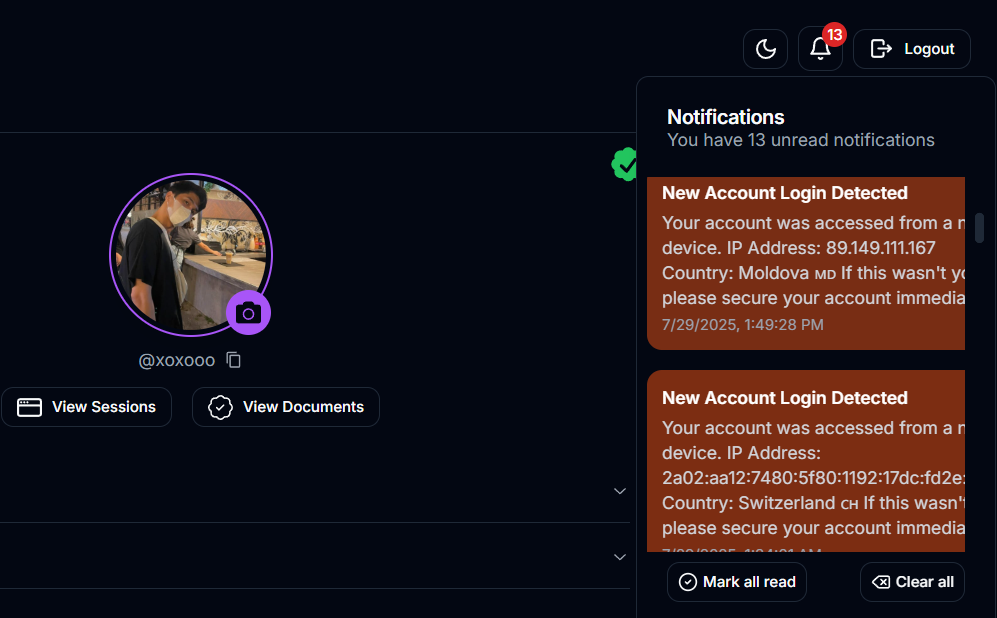The width and height of the screenshot is (997, 618).
Task: Log out using the Logout button
Action: (x=911, y=49)
